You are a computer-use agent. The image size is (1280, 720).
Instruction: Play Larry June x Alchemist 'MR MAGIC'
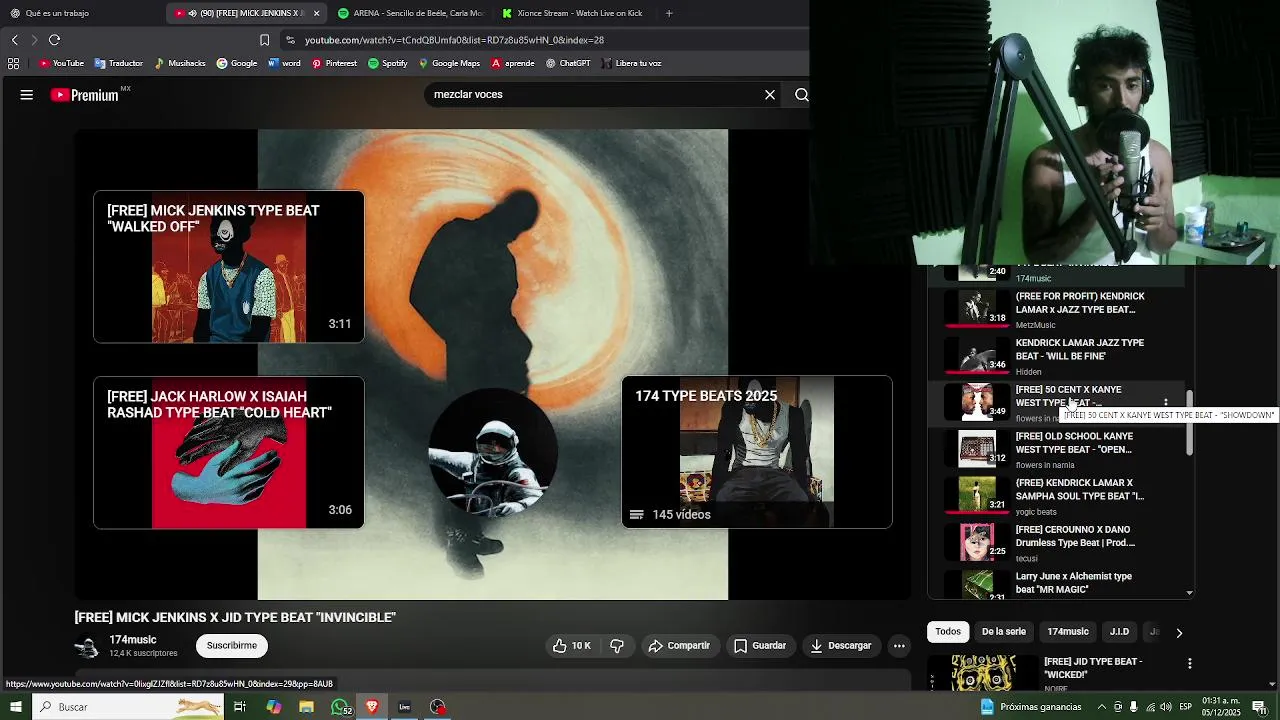pyautogui.click(x=1056, y=584)
